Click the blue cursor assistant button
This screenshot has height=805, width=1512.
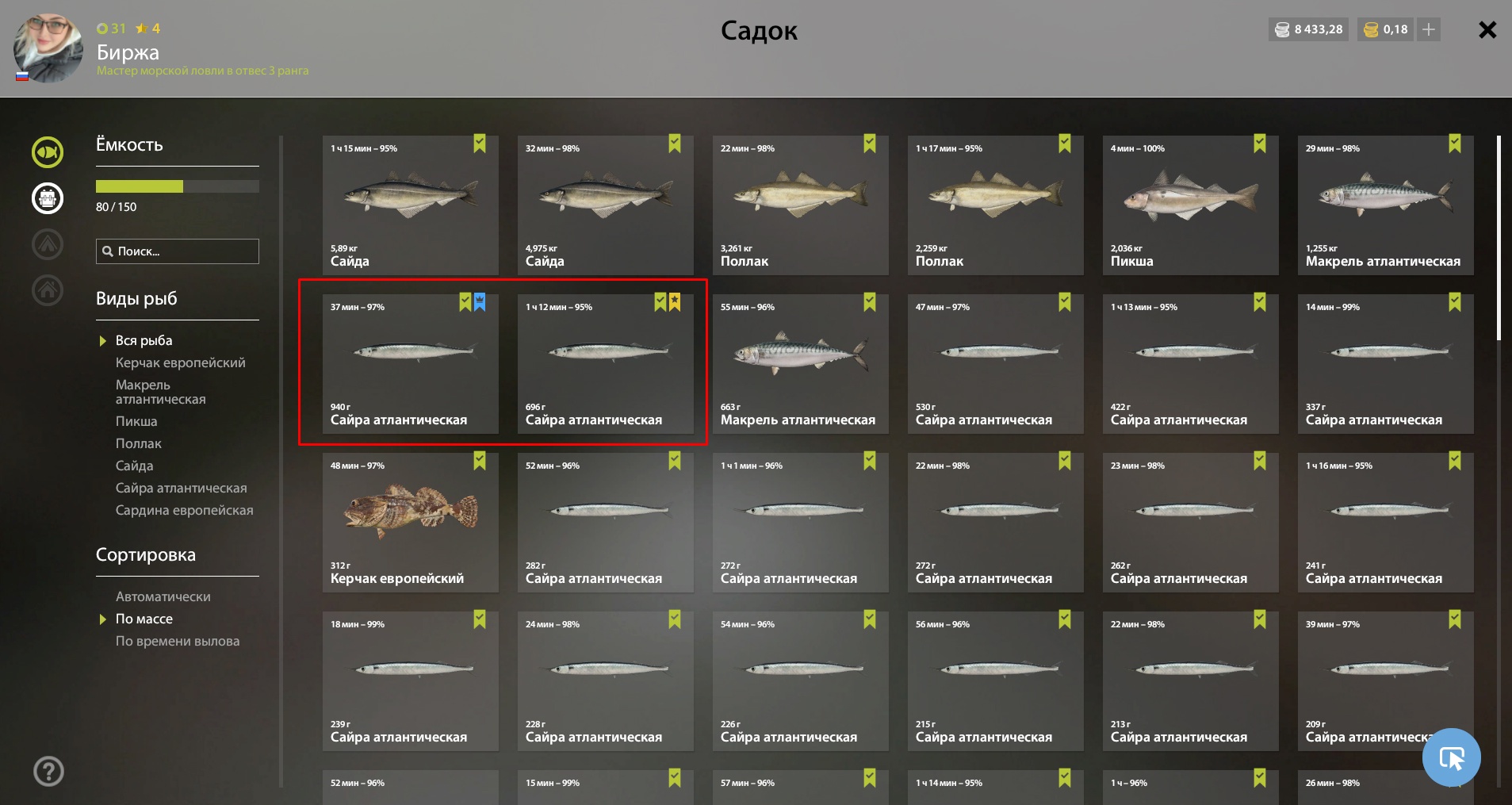1452,757
